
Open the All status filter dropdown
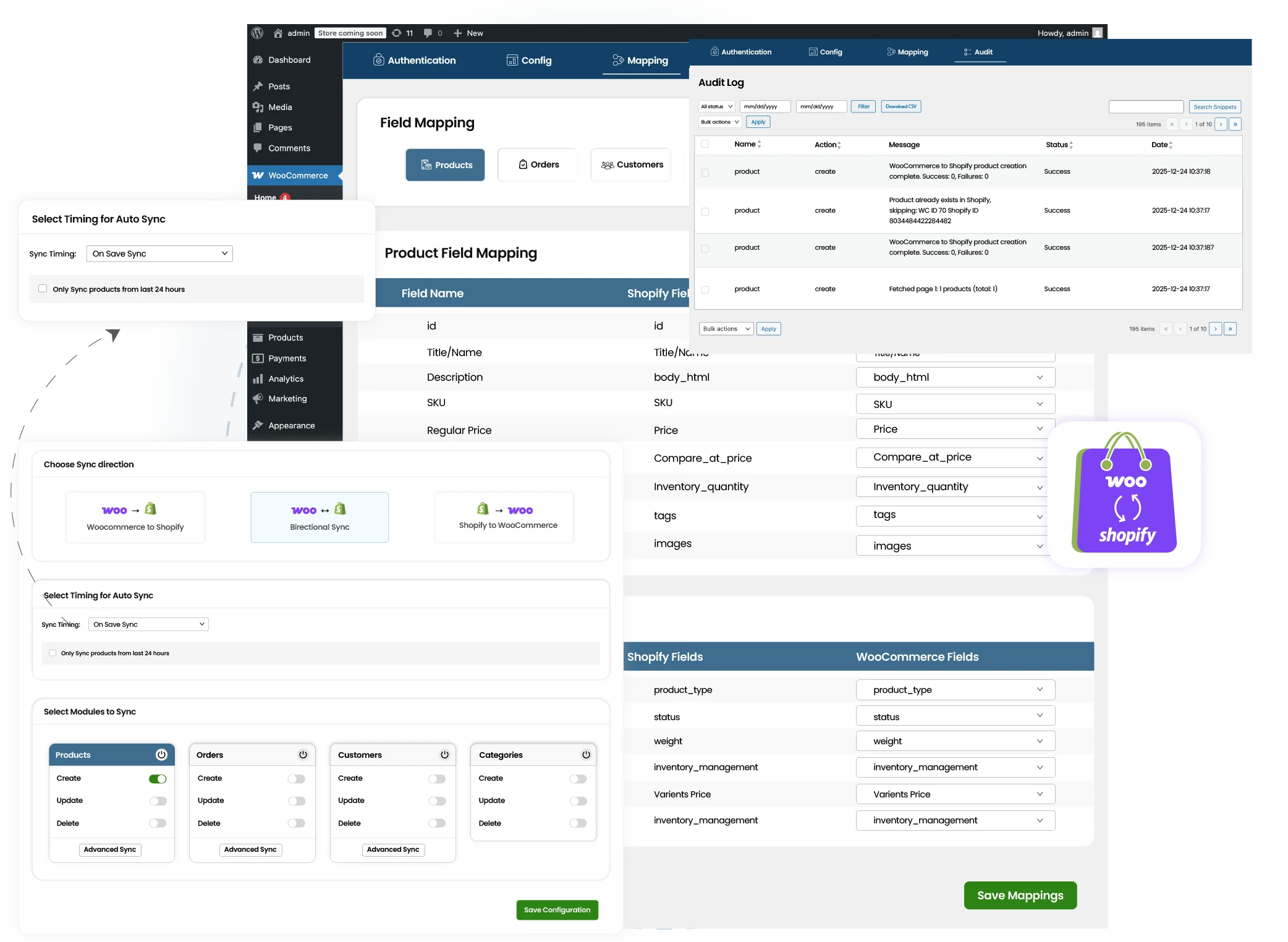coord(716,106)
